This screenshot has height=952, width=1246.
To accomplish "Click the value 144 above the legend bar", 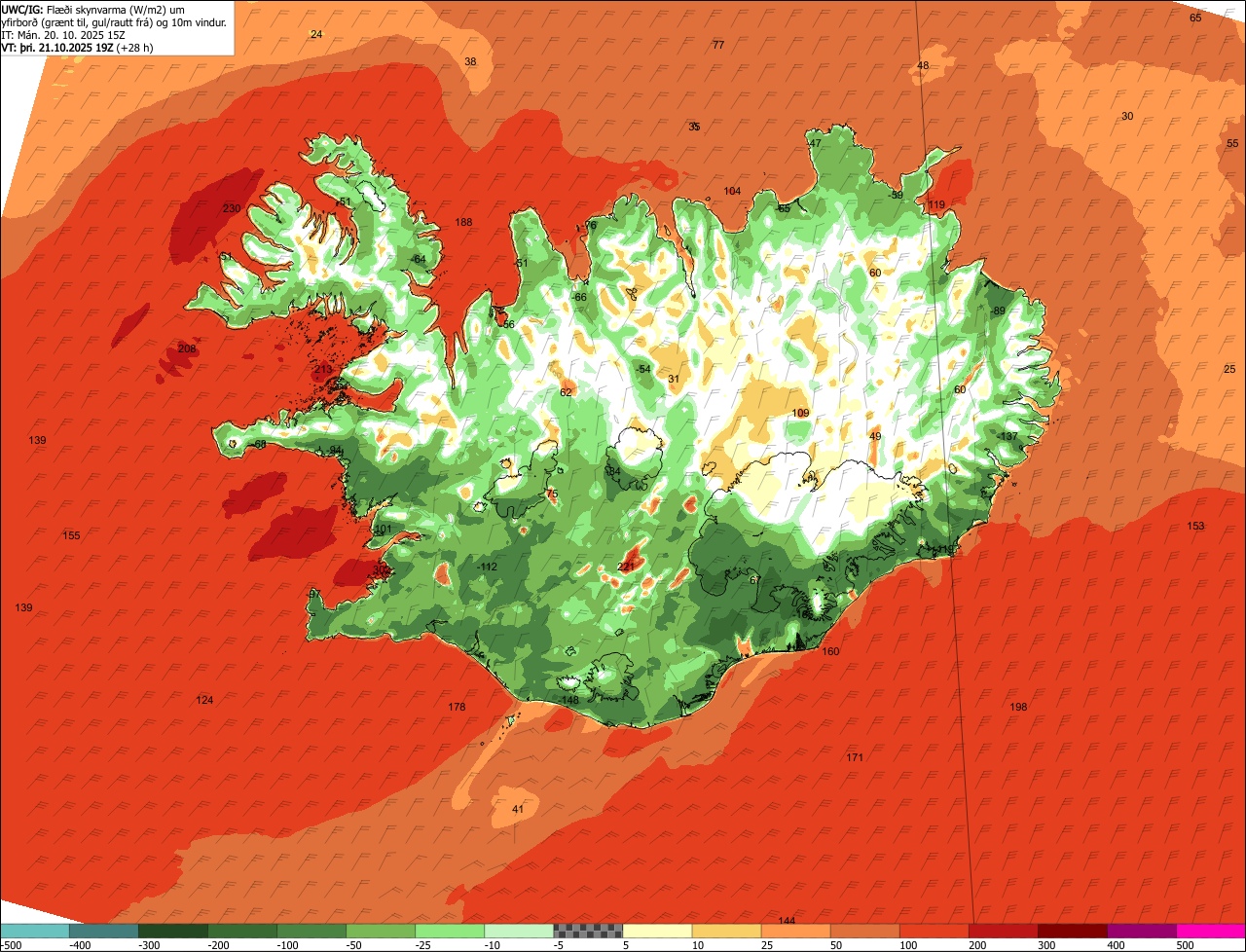I will 787,921.
